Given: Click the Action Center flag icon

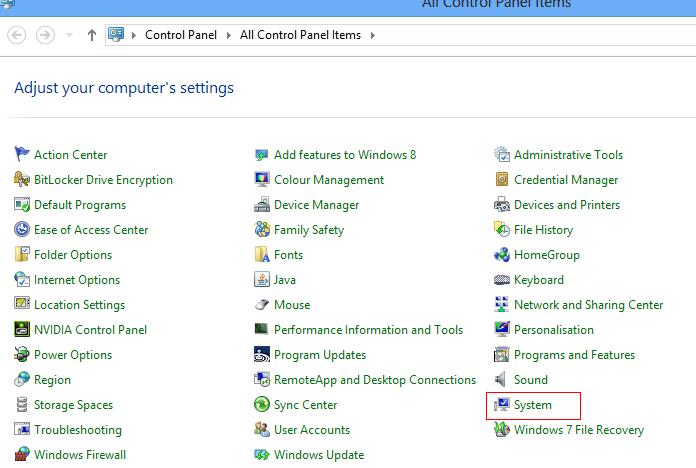Looking at the screenshot, I should point(21,154).
